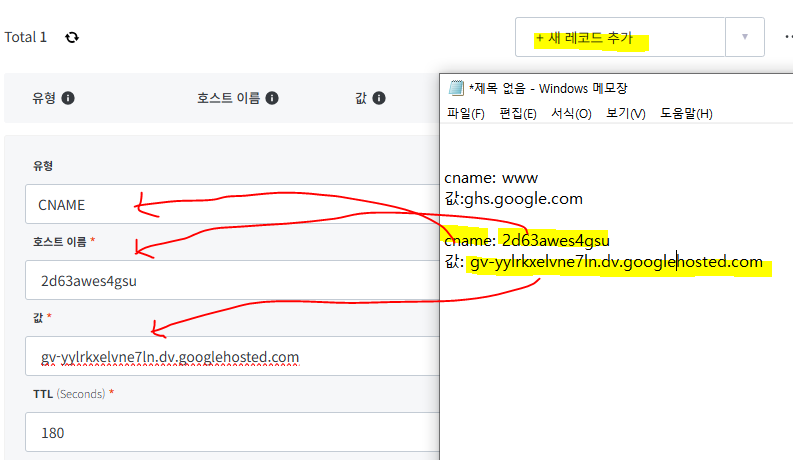Click the '값:ghs.google.com' line in Notepad
Image resolution: width=793 pixels, height=460 pixels.
pyautogui.click(x=513, y=199)
